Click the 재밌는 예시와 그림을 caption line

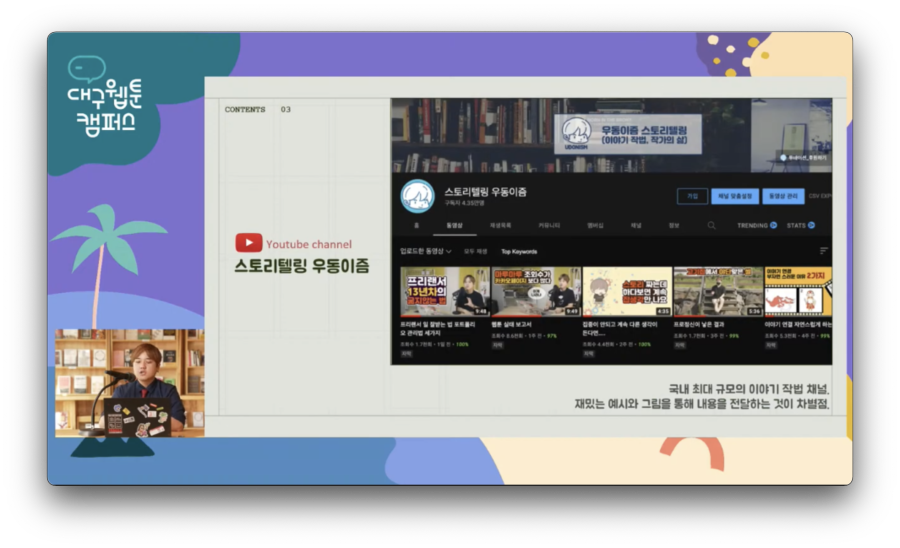702,404
